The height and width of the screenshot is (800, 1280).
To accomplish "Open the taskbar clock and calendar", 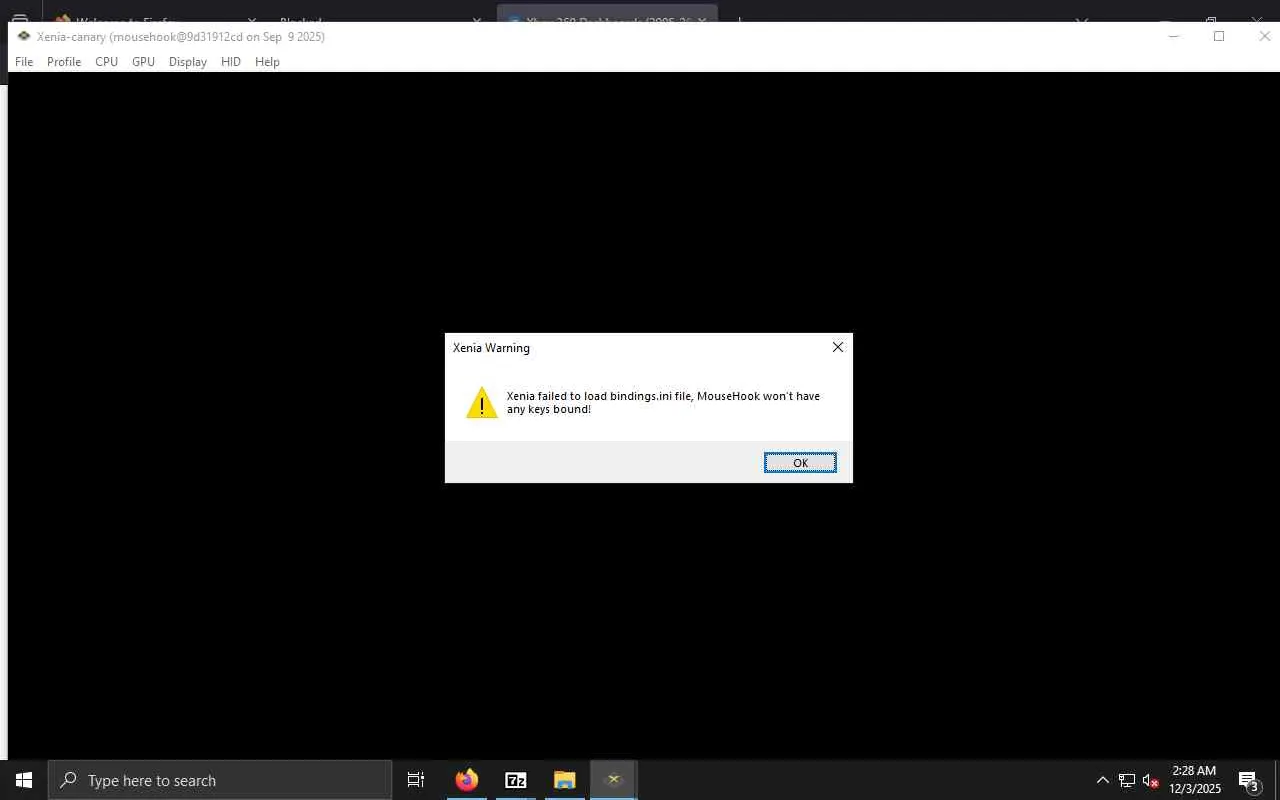I will (1195, 780).
